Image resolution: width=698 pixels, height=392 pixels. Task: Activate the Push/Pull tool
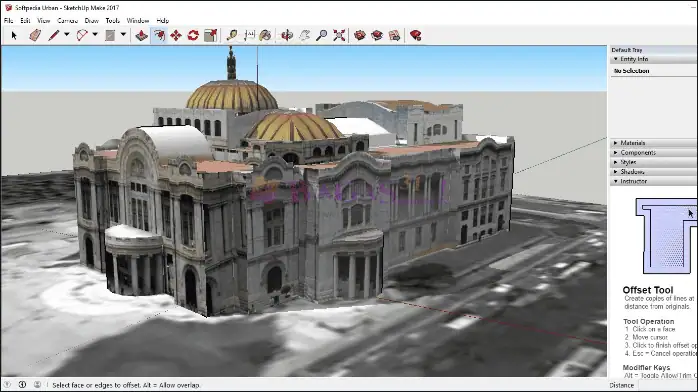pyautogui.click(x=142, y=35)
